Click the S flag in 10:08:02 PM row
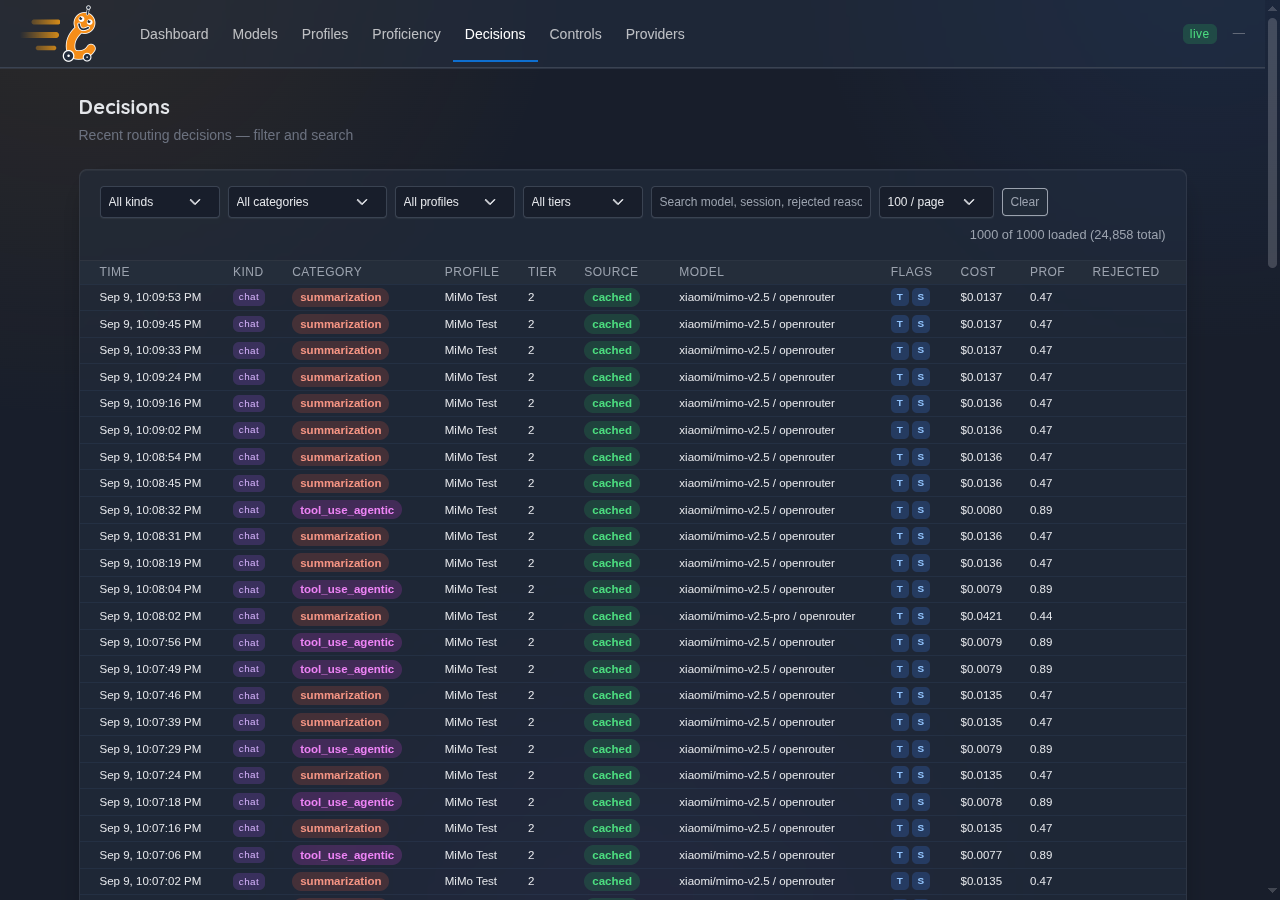 921,616
